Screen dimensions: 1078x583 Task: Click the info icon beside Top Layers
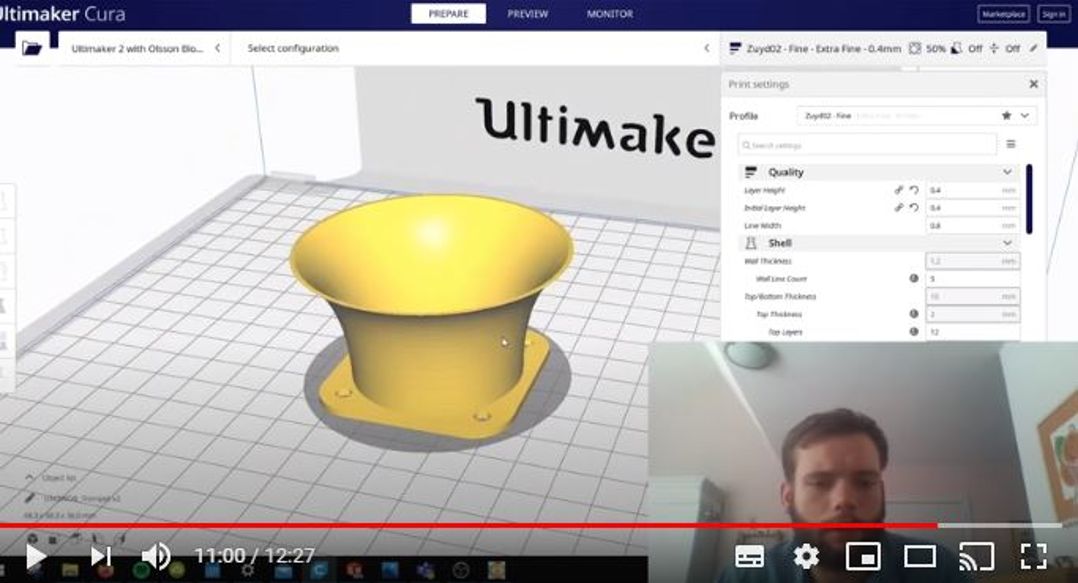coord(914,331)
